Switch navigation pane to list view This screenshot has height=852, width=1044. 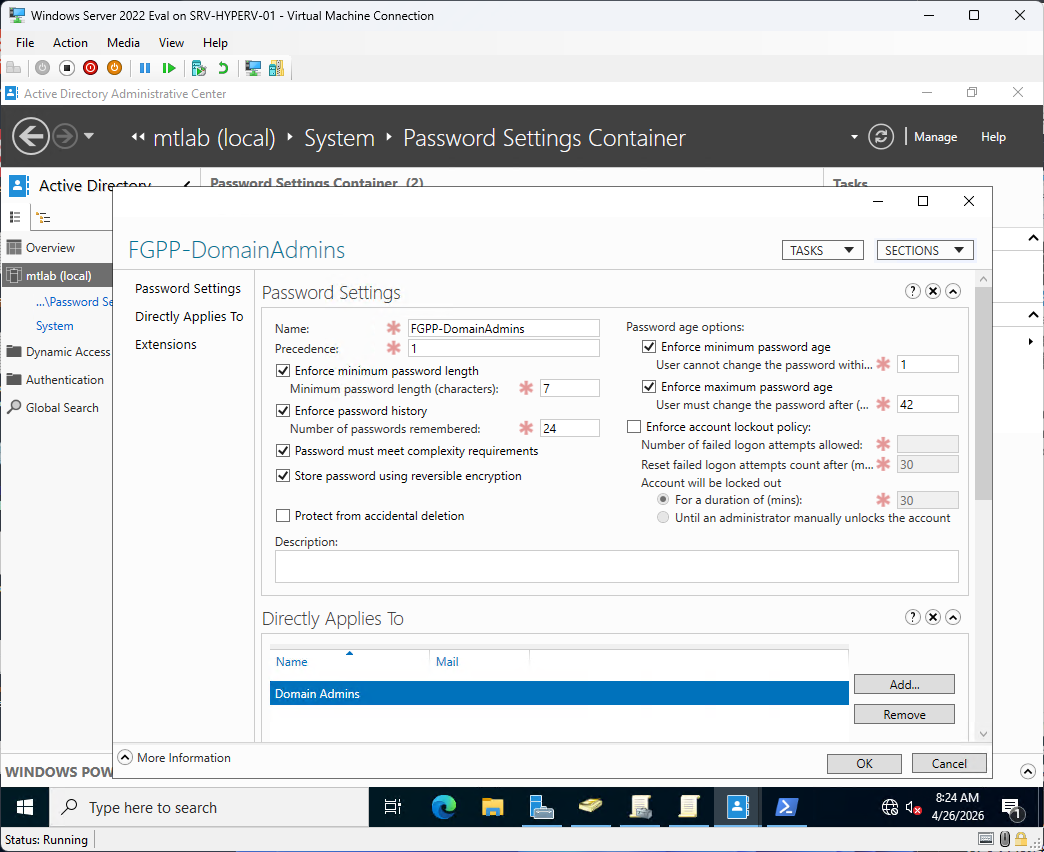(x=15, y=217)
